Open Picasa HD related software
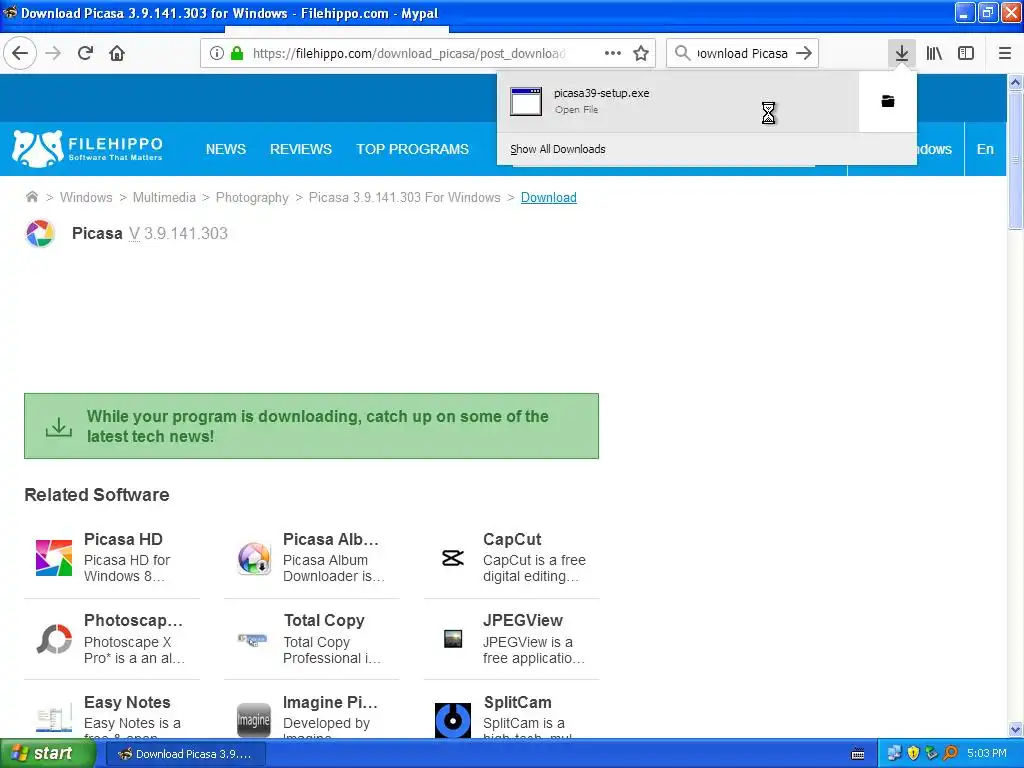 [123, 539]
